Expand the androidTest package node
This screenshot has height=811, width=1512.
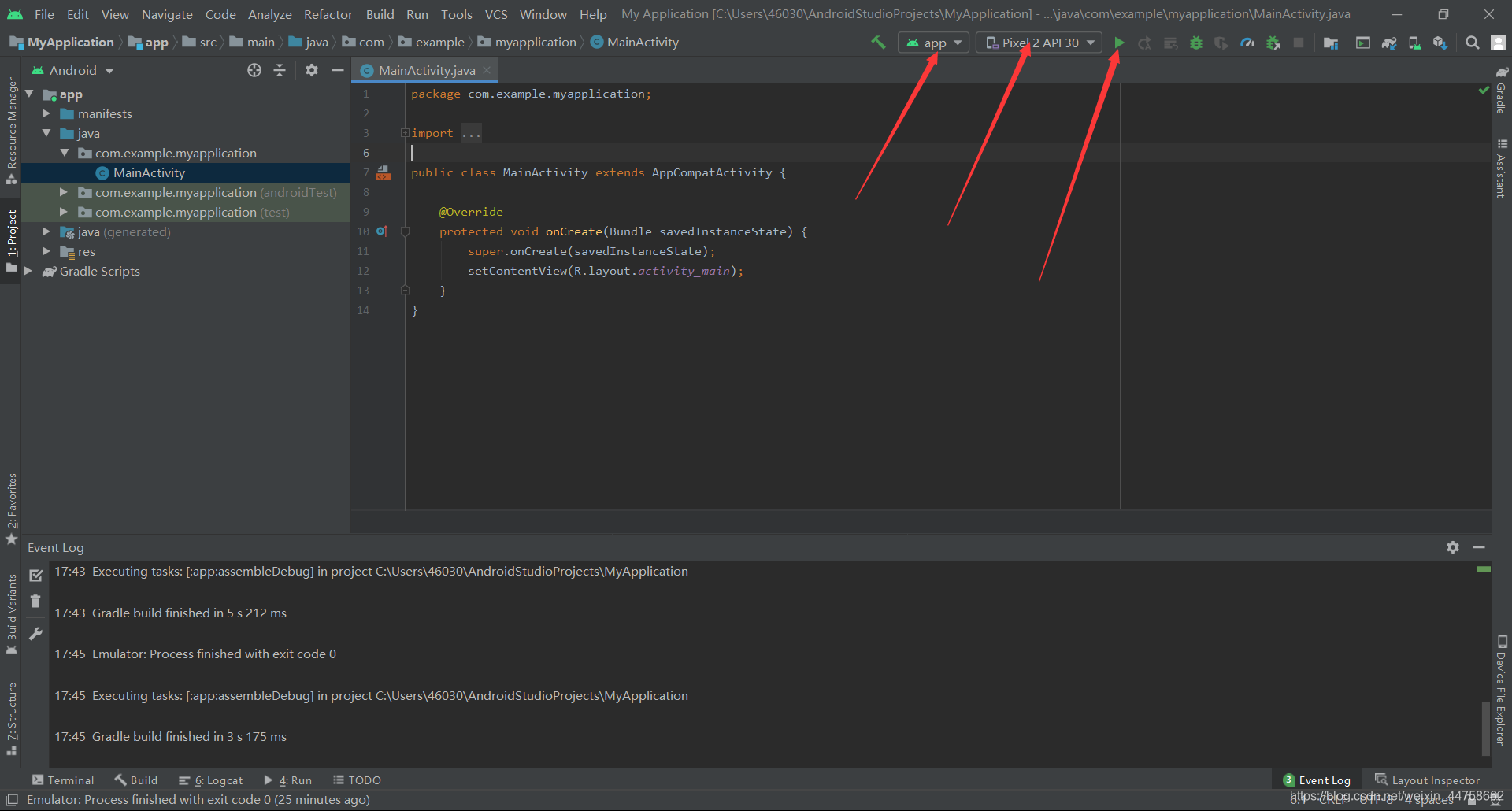(x=64, y=192)
